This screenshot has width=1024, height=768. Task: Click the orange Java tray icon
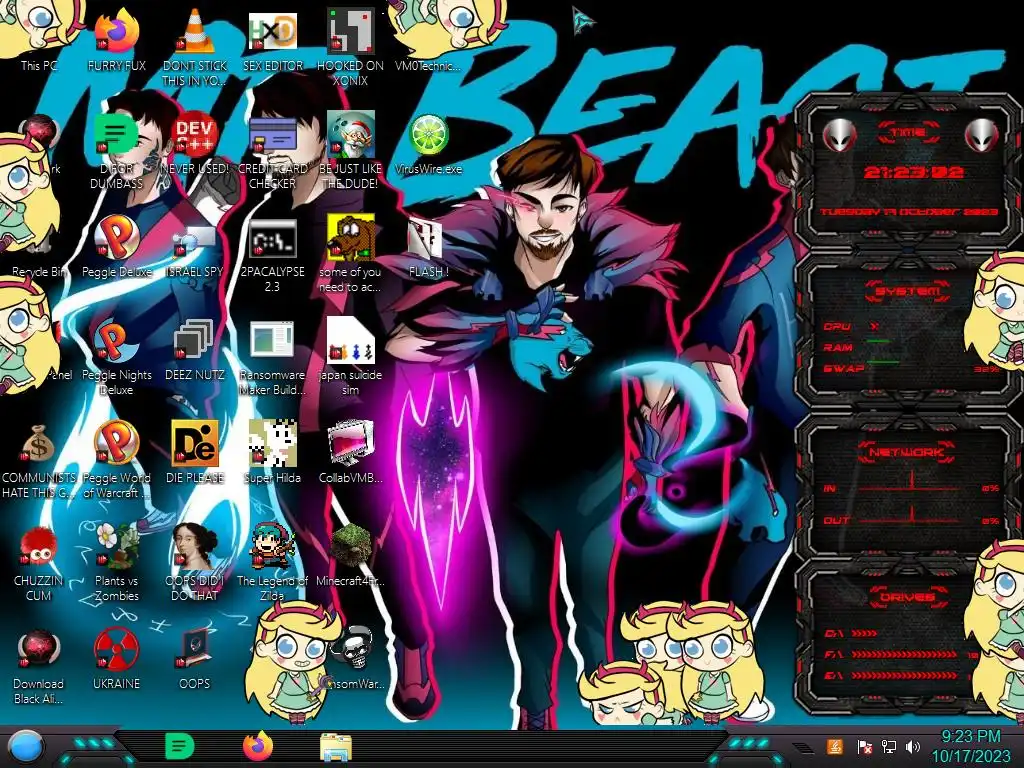point(835,747)
